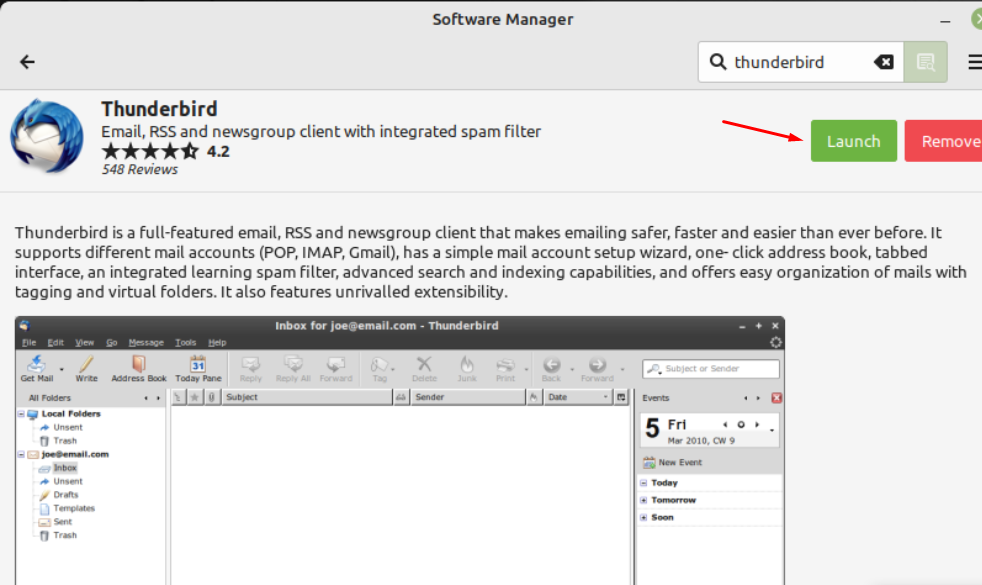Go back with the left arrow button

pyautogui.click(x=27, y=62)
